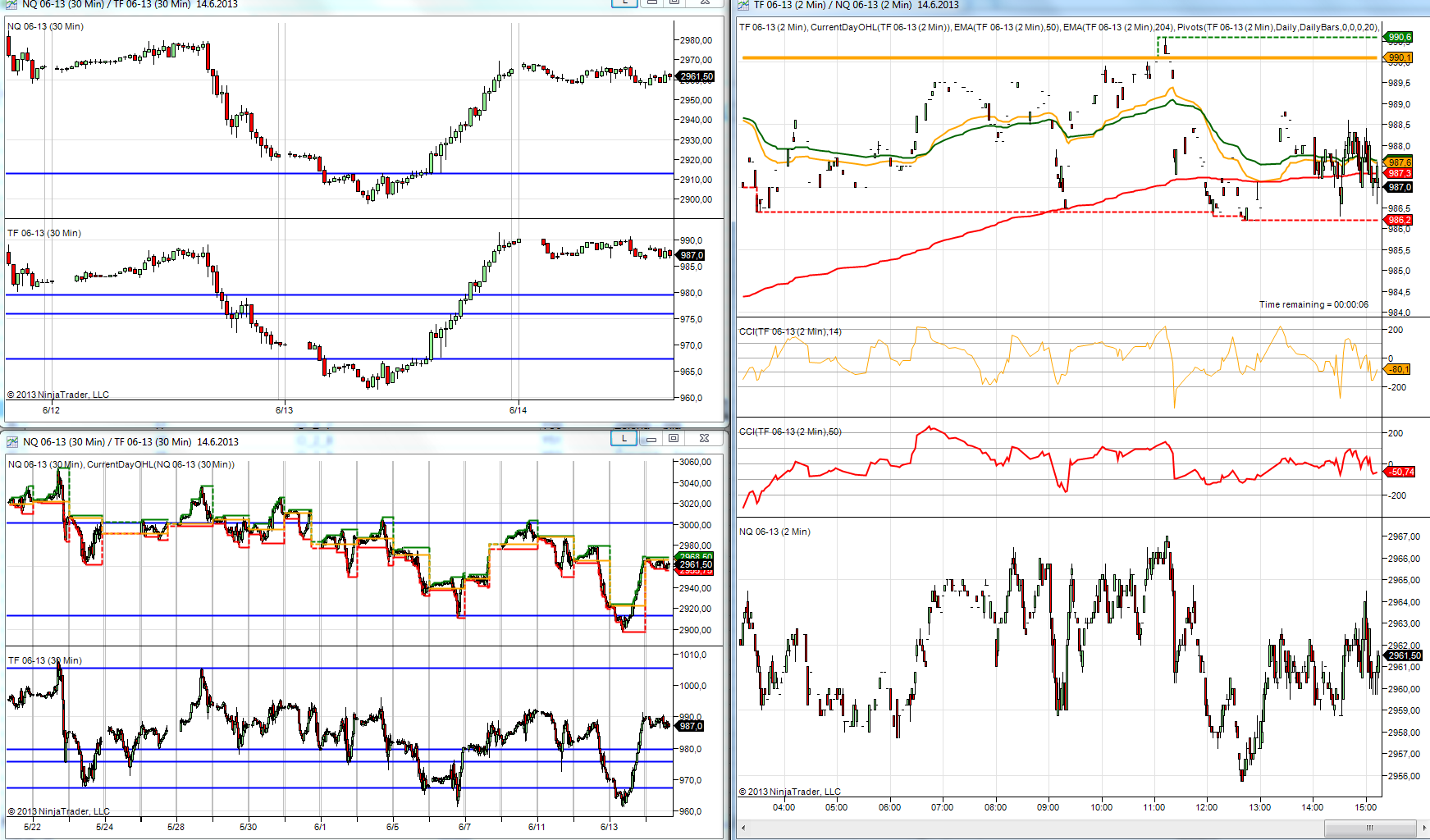Screen dimensions: 1430x840
Task: Minimize the lower-left NQ/TF 30 Min chart window
Action: coord(651,439)
